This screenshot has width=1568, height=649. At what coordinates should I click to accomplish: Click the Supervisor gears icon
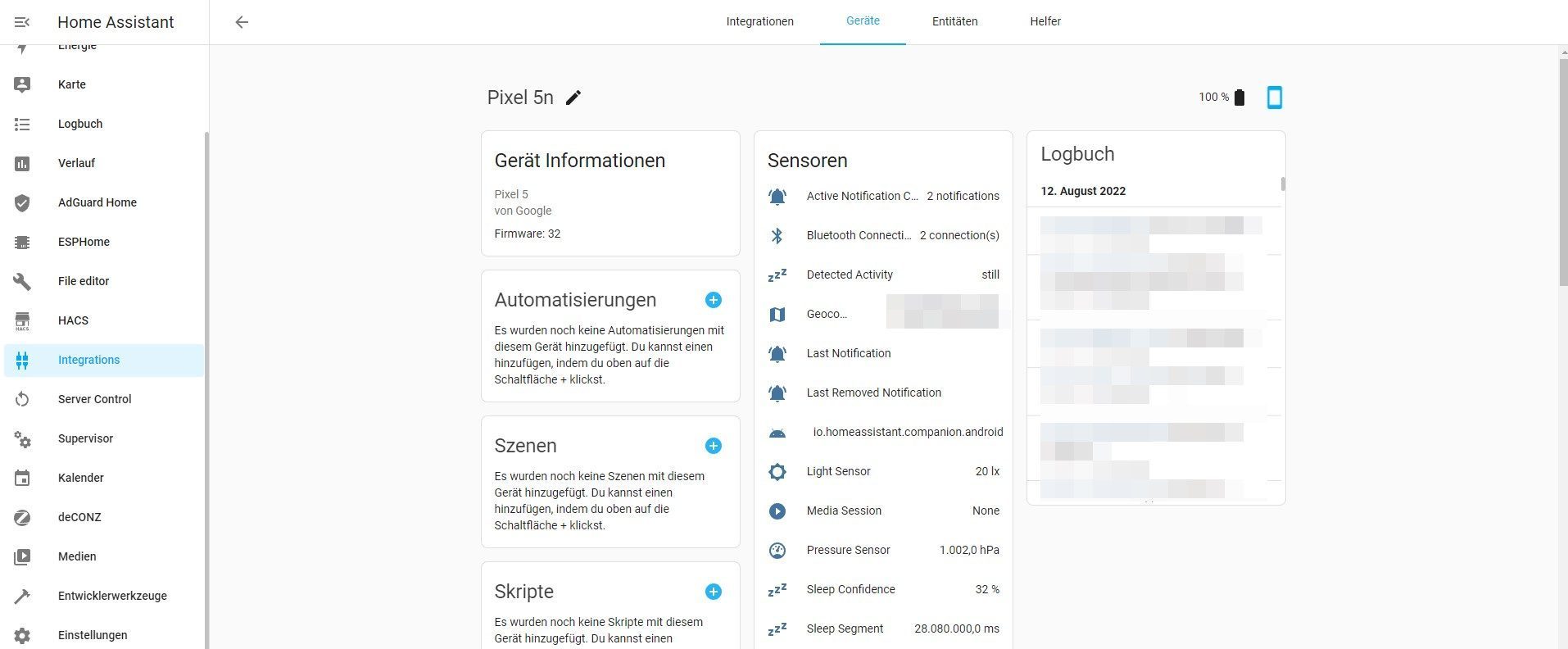(22, 438)
